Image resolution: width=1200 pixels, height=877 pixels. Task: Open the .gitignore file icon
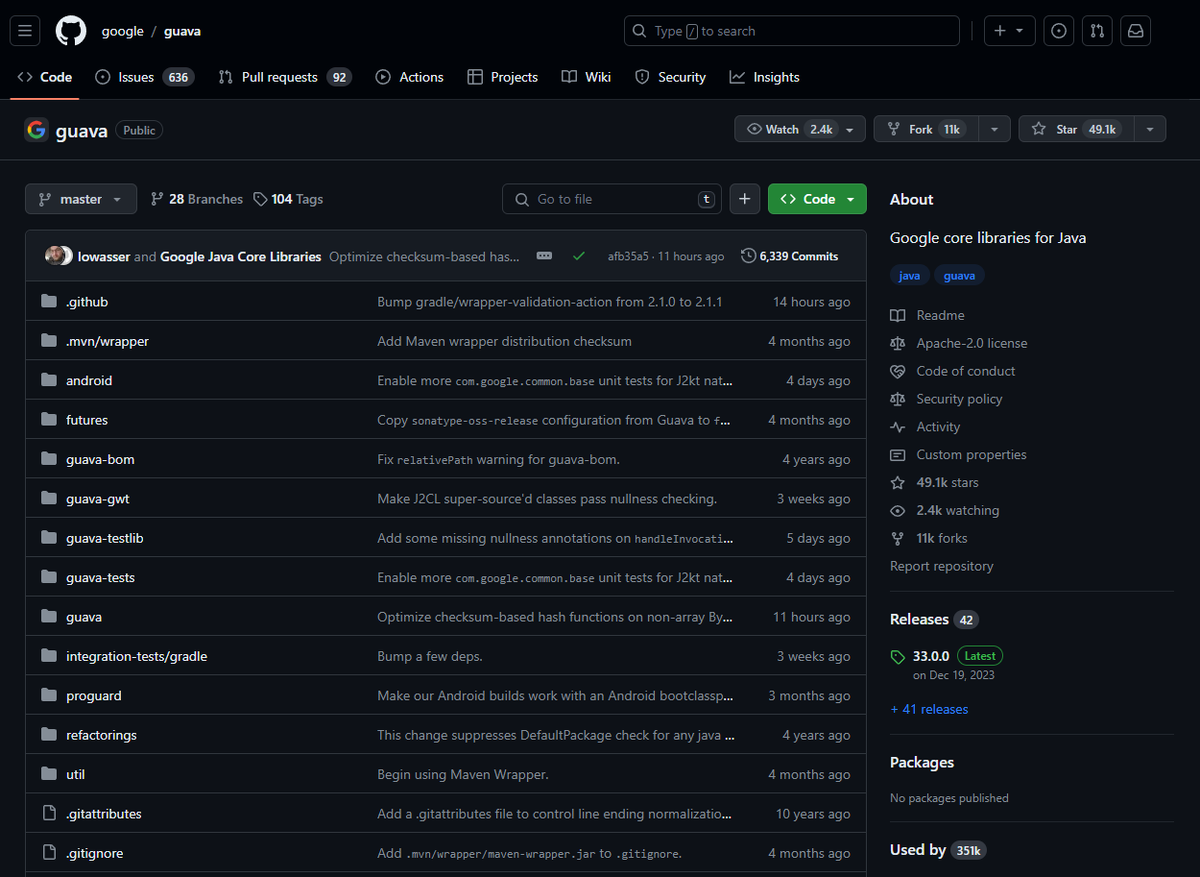pyautogui.click(x=49, y=853)
